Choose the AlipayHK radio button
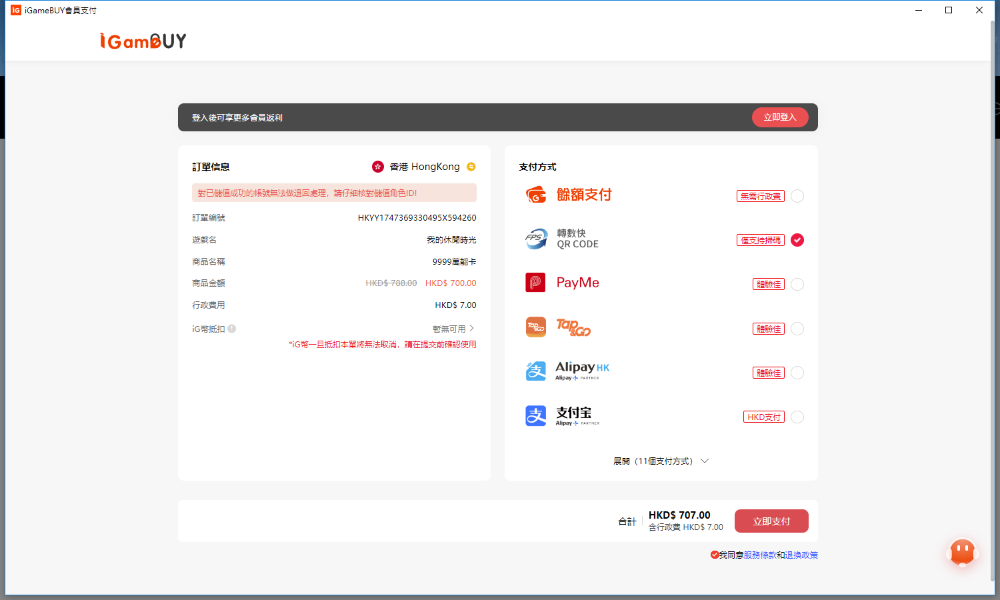The height and width of the screenshot is (600, 1000). coord(797,372)
